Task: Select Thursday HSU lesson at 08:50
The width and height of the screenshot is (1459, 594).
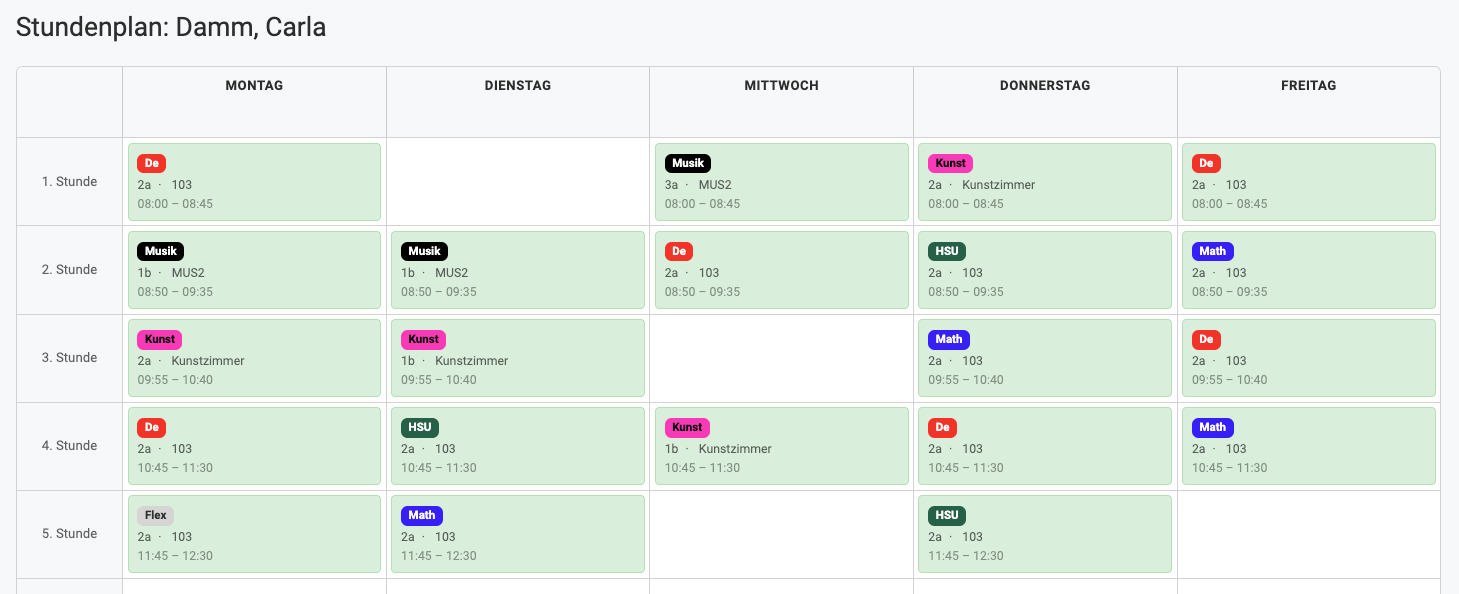Action: (1045, 270)
